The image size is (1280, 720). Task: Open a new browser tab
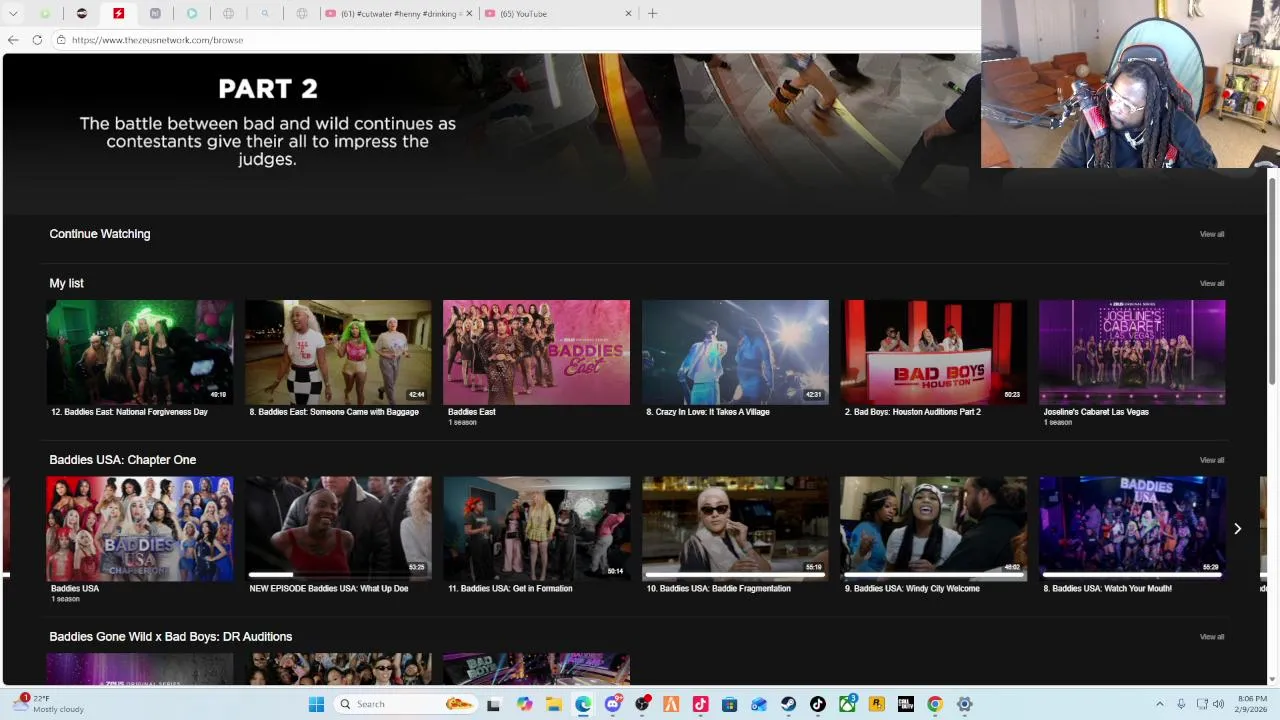pyautogui.click(x=652, y=14)
